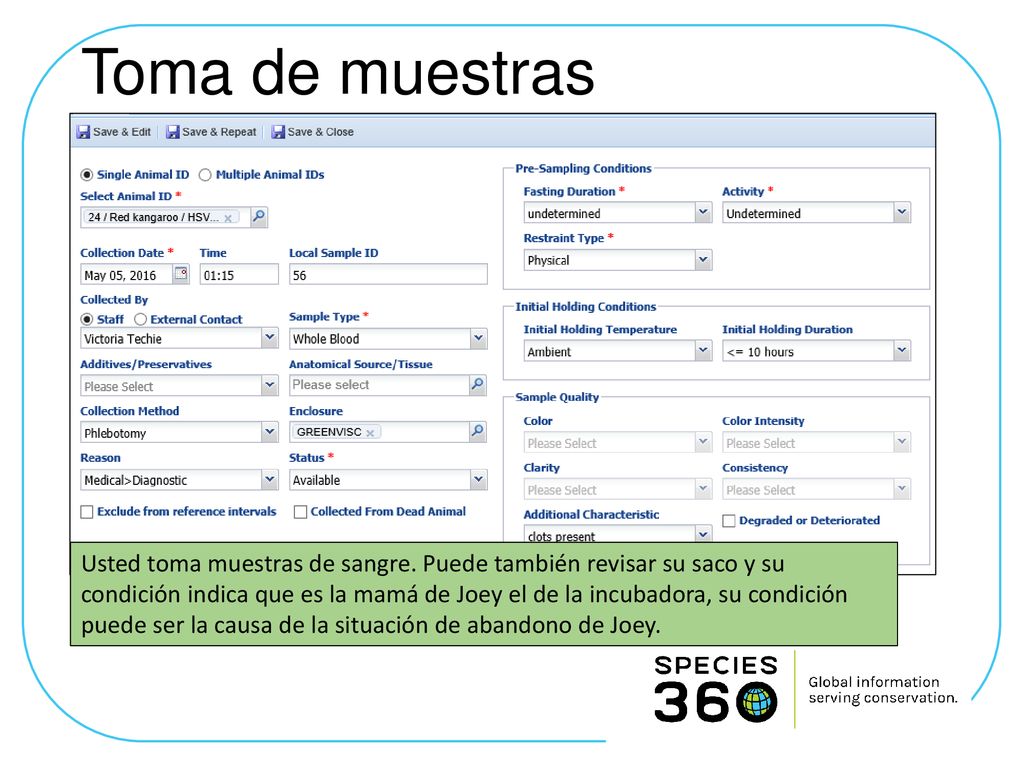Image resolution: width=1024 pixels, height=768 pixels.
Task: Open the Collection Date calendar picker
Action: tap(181, 274)
